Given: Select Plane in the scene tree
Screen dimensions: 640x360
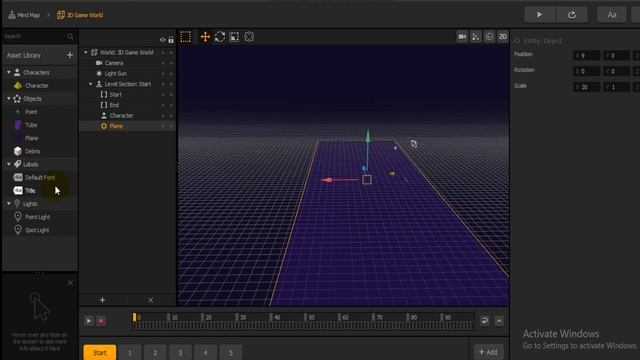Looking at the screenshot, I should tap(116, 126).
